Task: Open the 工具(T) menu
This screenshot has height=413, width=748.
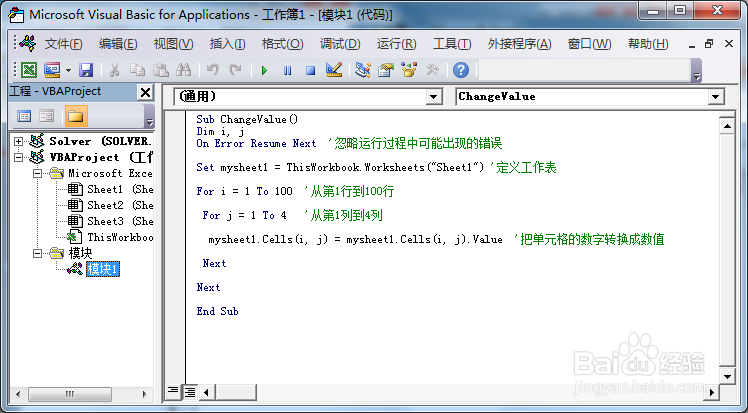Action: tap(452, 44)
